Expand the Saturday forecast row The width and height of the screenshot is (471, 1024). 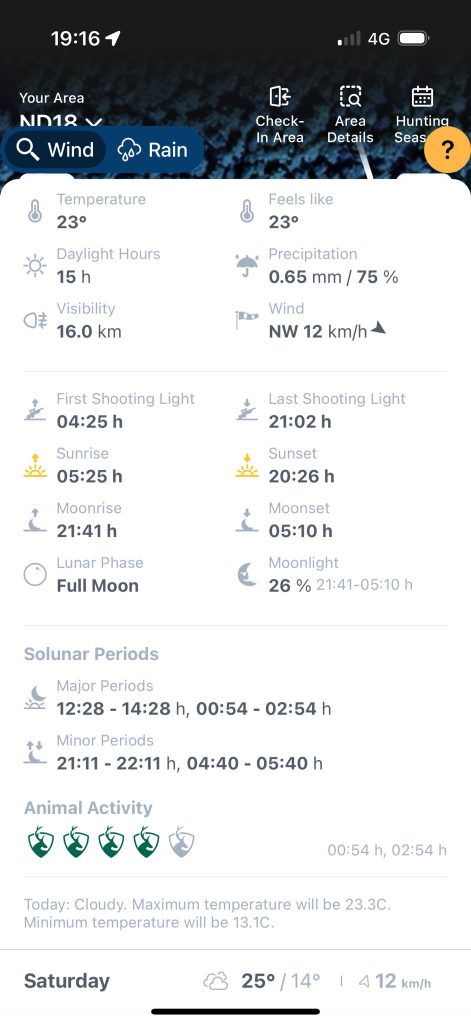click(235, 981)
